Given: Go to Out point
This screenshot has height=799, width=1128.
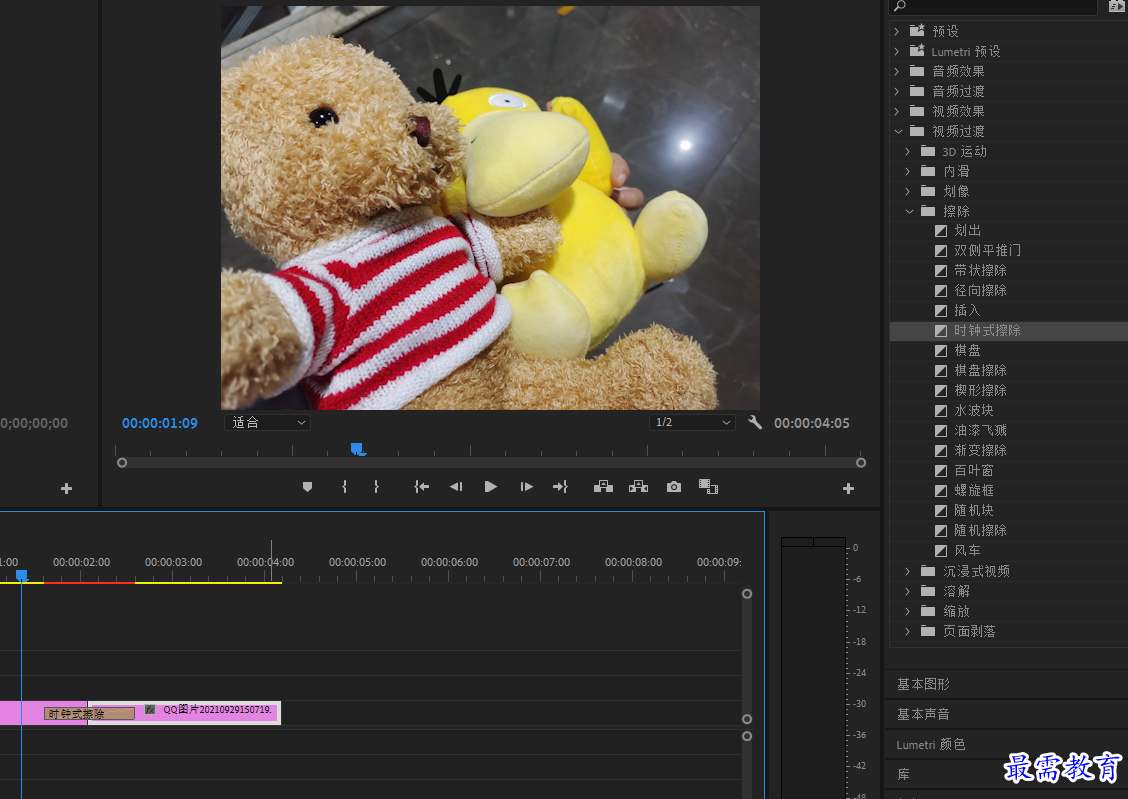Looking at the screenshot, I should (560, 487).
